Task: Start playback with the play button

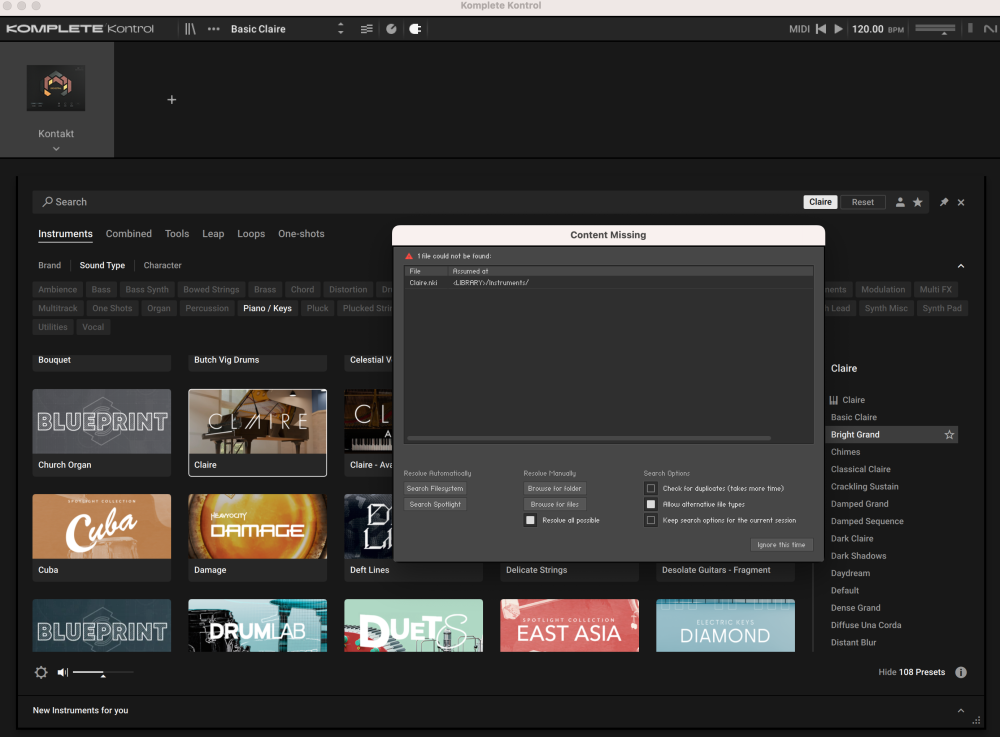Action: 839,29
